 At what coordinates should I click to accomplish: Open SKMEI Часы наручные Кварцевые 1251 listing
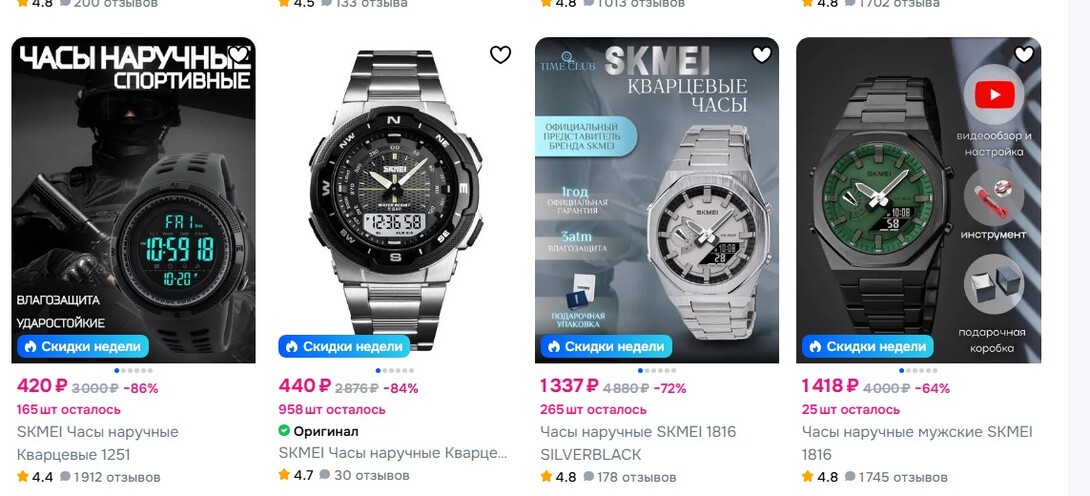coord(98,443)
